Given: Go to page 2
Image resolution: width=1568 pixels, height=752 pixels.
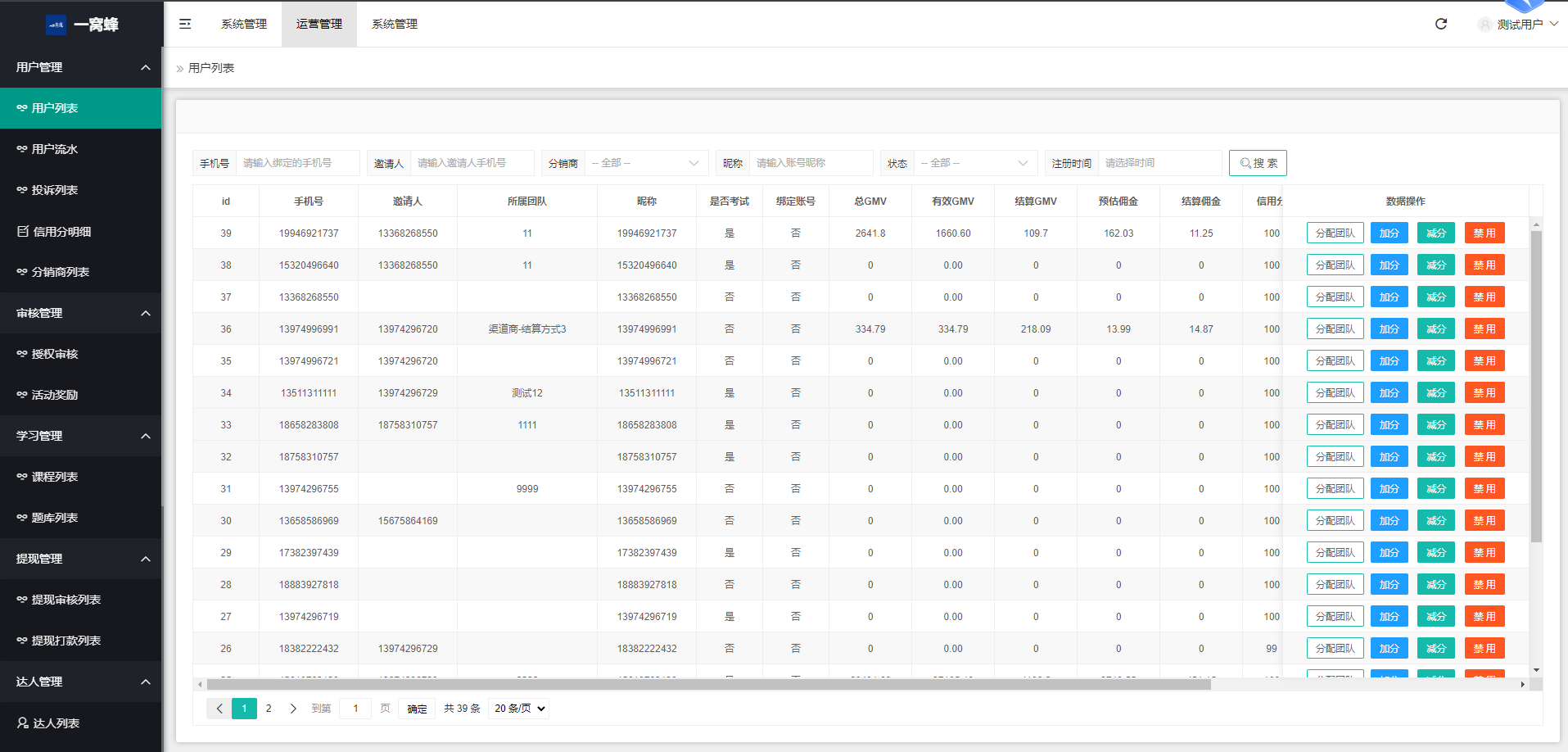Looking at the screenshot, I should pyautogui.click(x=269, y=709).
